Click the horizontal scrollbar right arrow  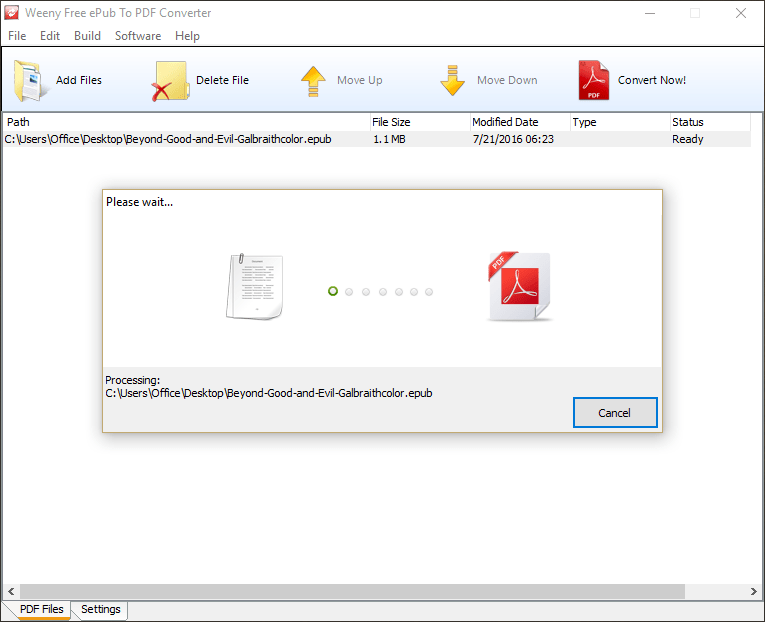(754, 591)
